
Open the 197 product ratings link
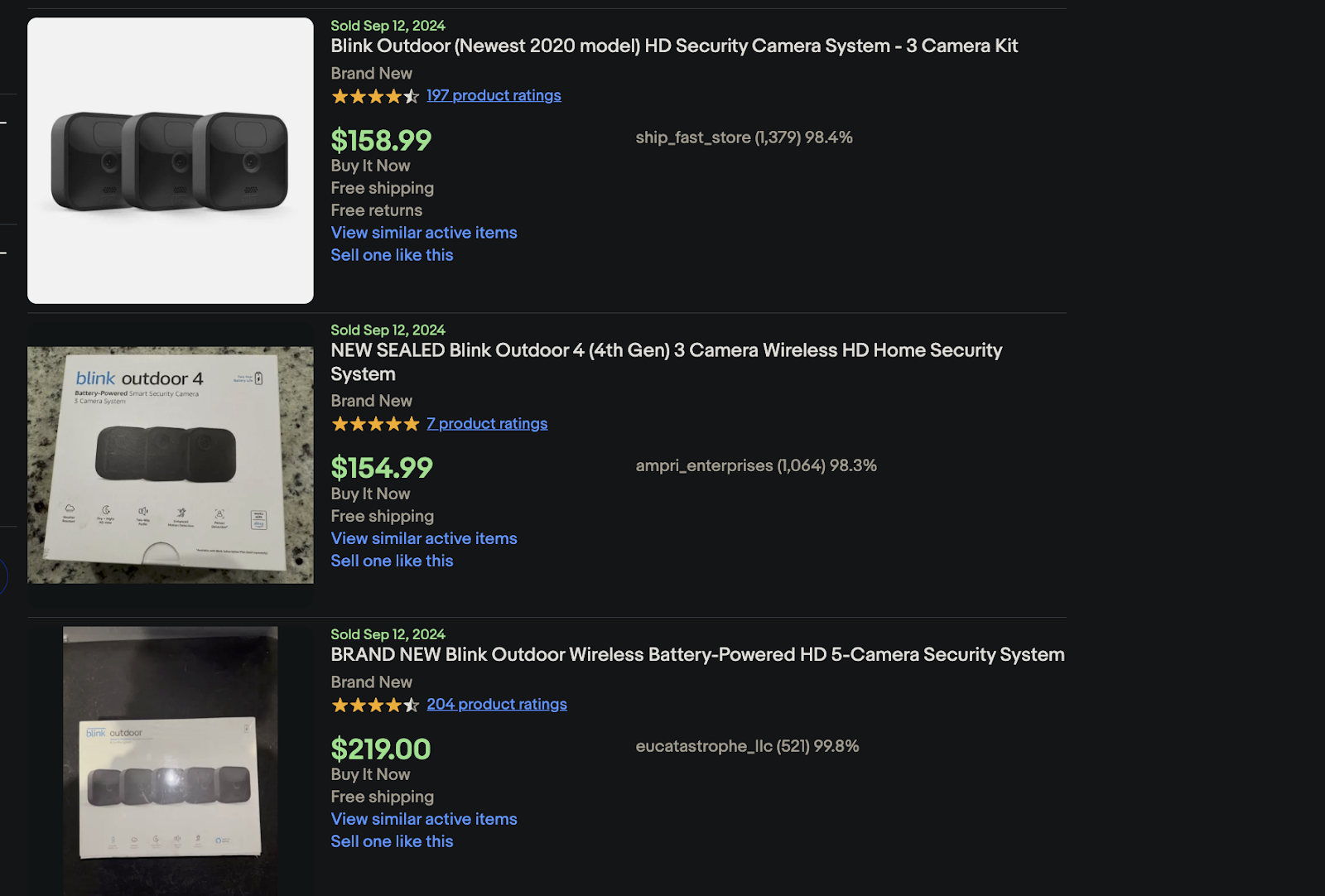[x=494, y=95]
